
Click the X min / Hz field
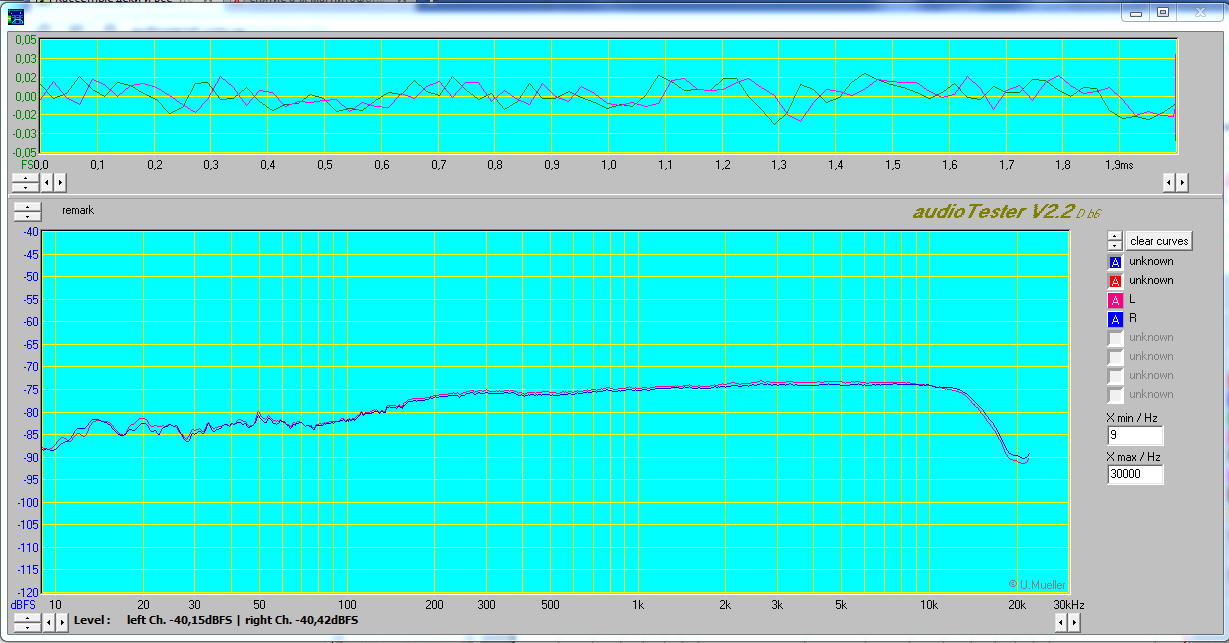1135,436
